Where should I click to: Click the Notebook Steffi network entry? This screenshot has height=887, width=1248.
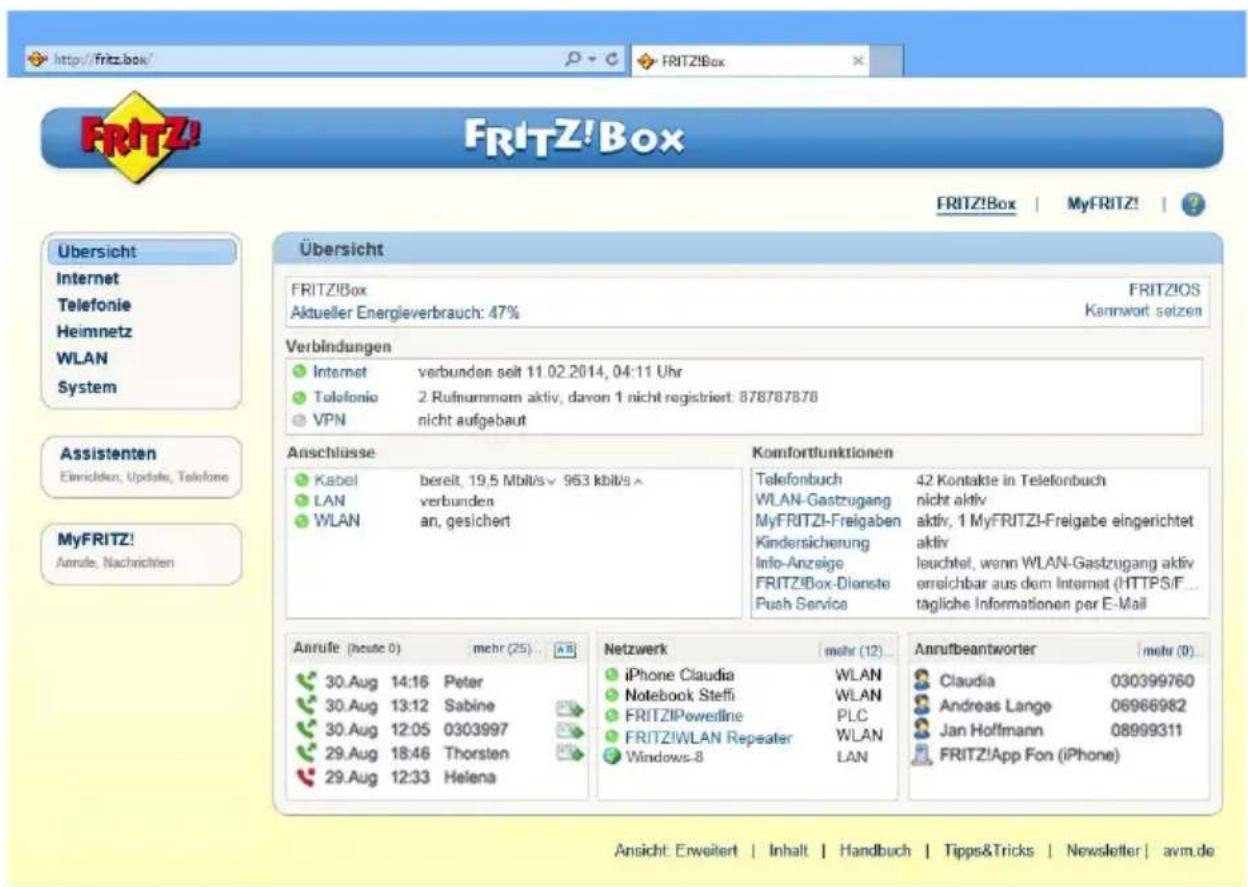[x=680, y=695]
